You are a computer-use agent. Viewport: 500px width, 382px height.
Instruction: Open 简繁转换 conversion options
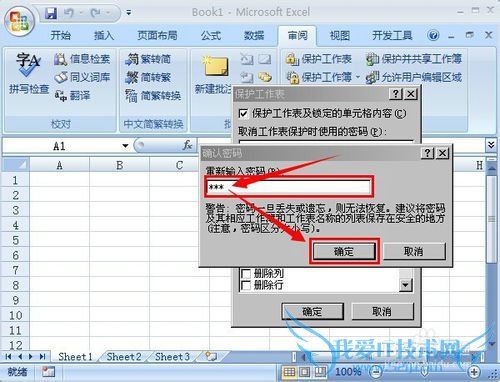[153, 96]
